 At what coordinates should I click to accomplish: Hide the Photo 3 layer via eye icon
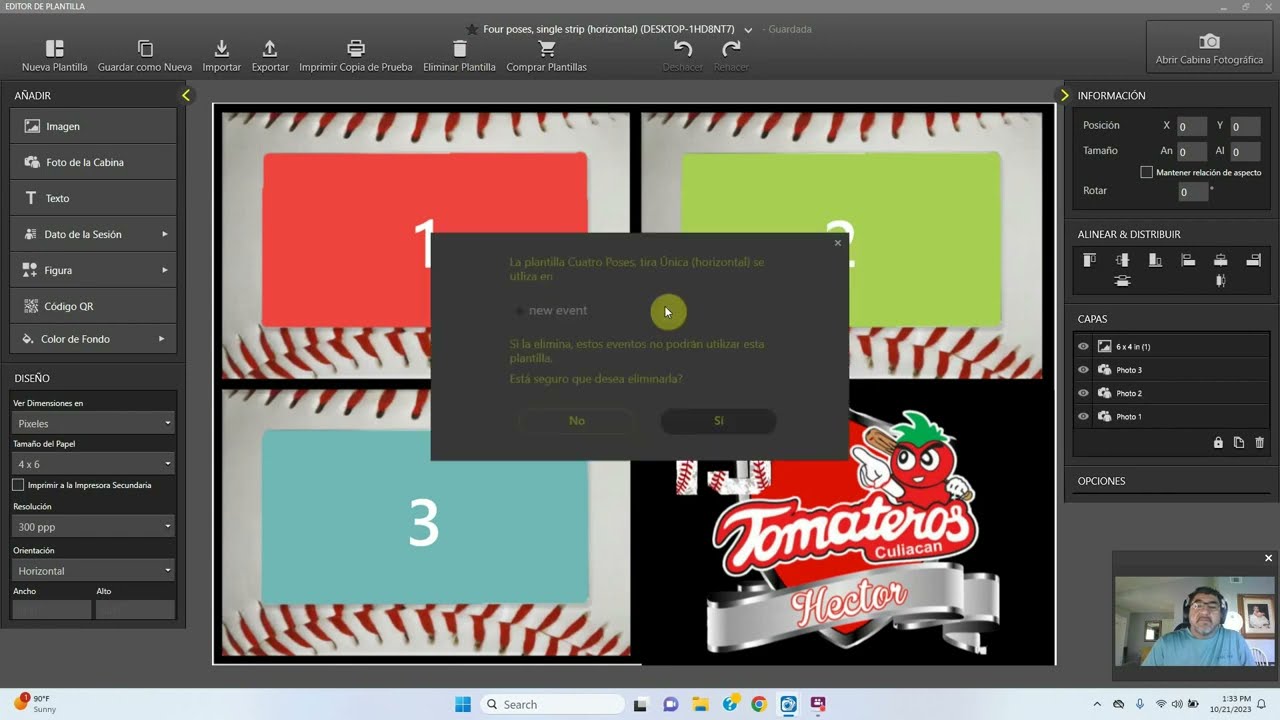click(1083, 370)
